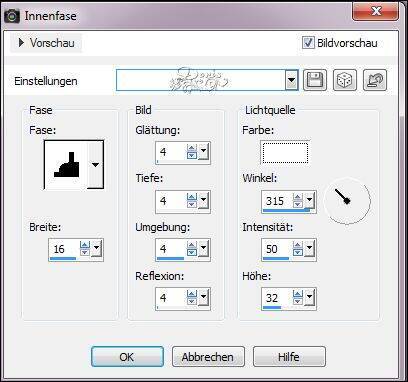The height and width of the screenshot is (382, 408).
Task: Increase Glättung value with up arrow
Action: pos(192,148)
